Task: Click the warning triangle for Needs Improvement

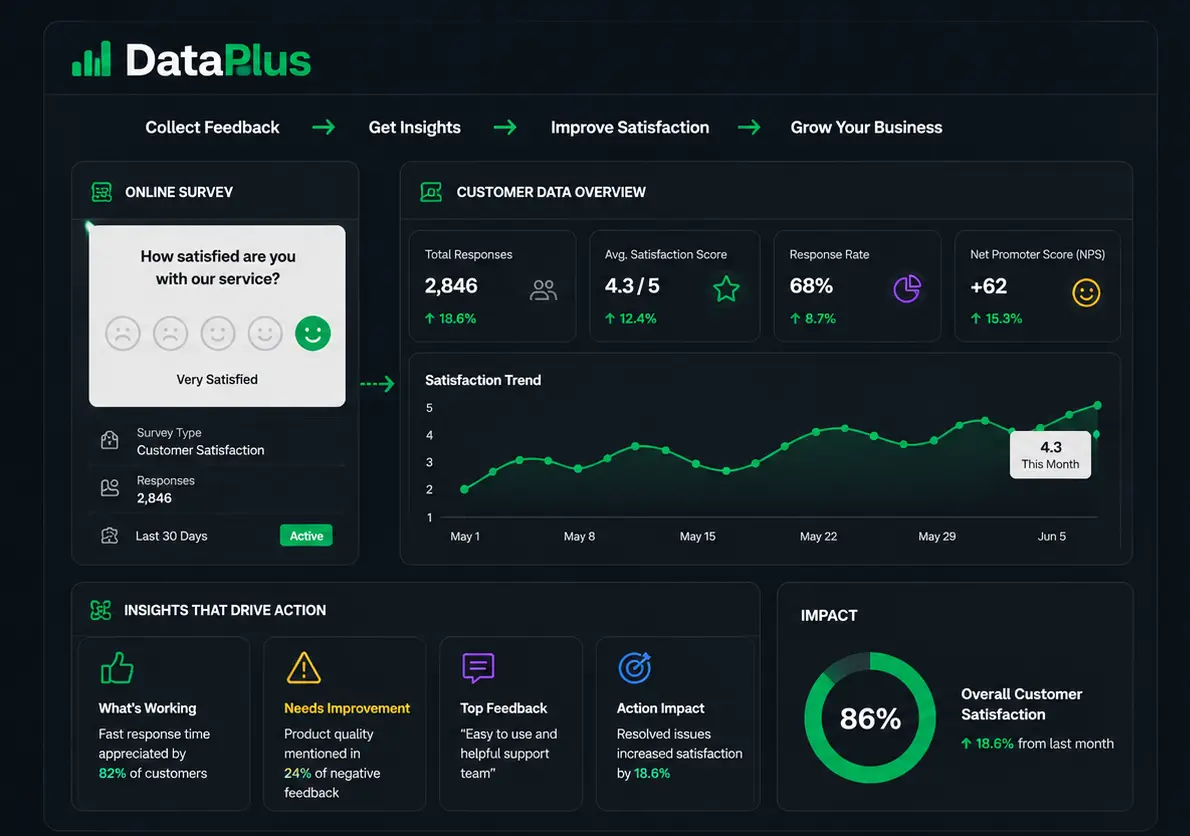Action: click(304, 668)
